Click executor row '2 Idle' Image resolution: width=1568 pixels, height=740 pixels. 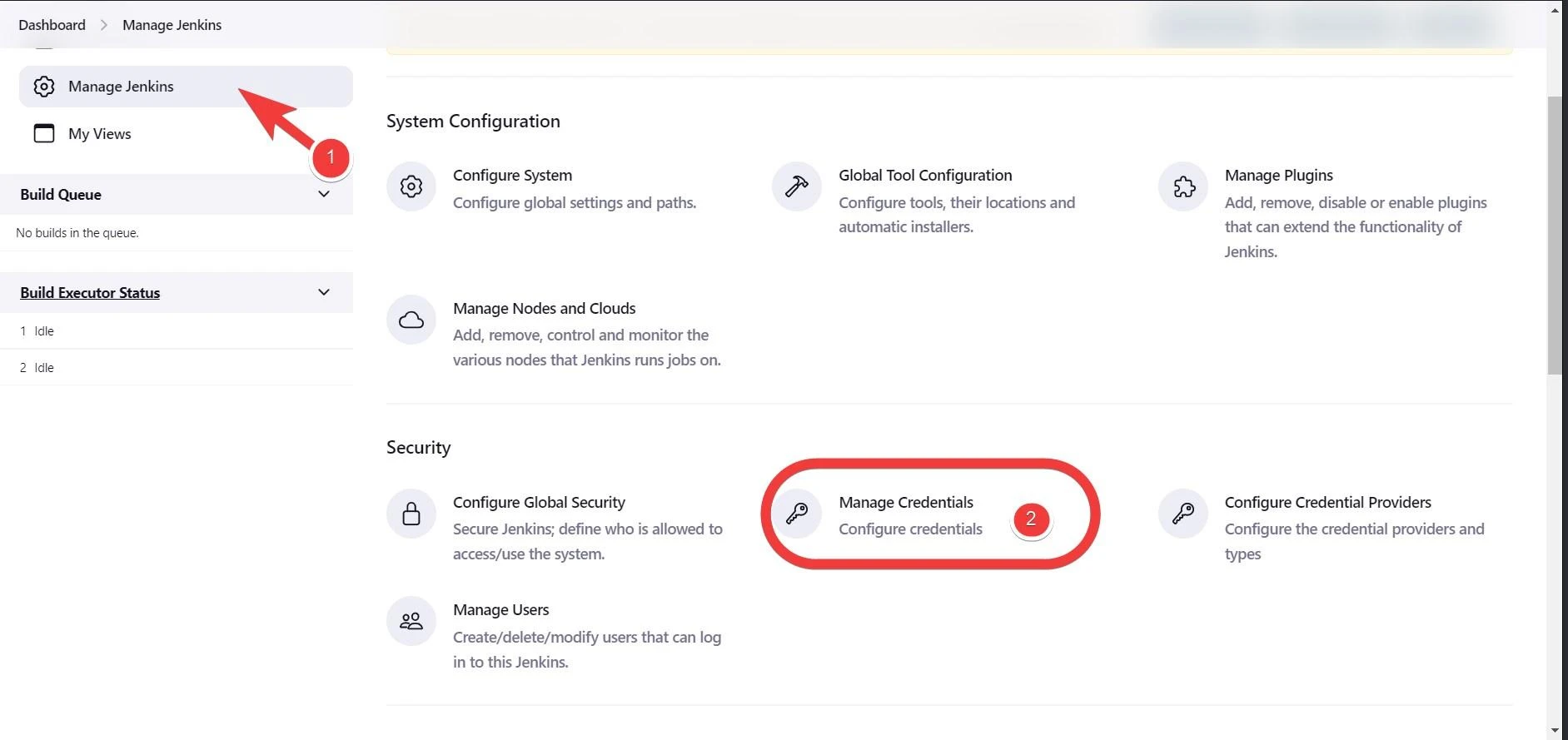[177, 367]
